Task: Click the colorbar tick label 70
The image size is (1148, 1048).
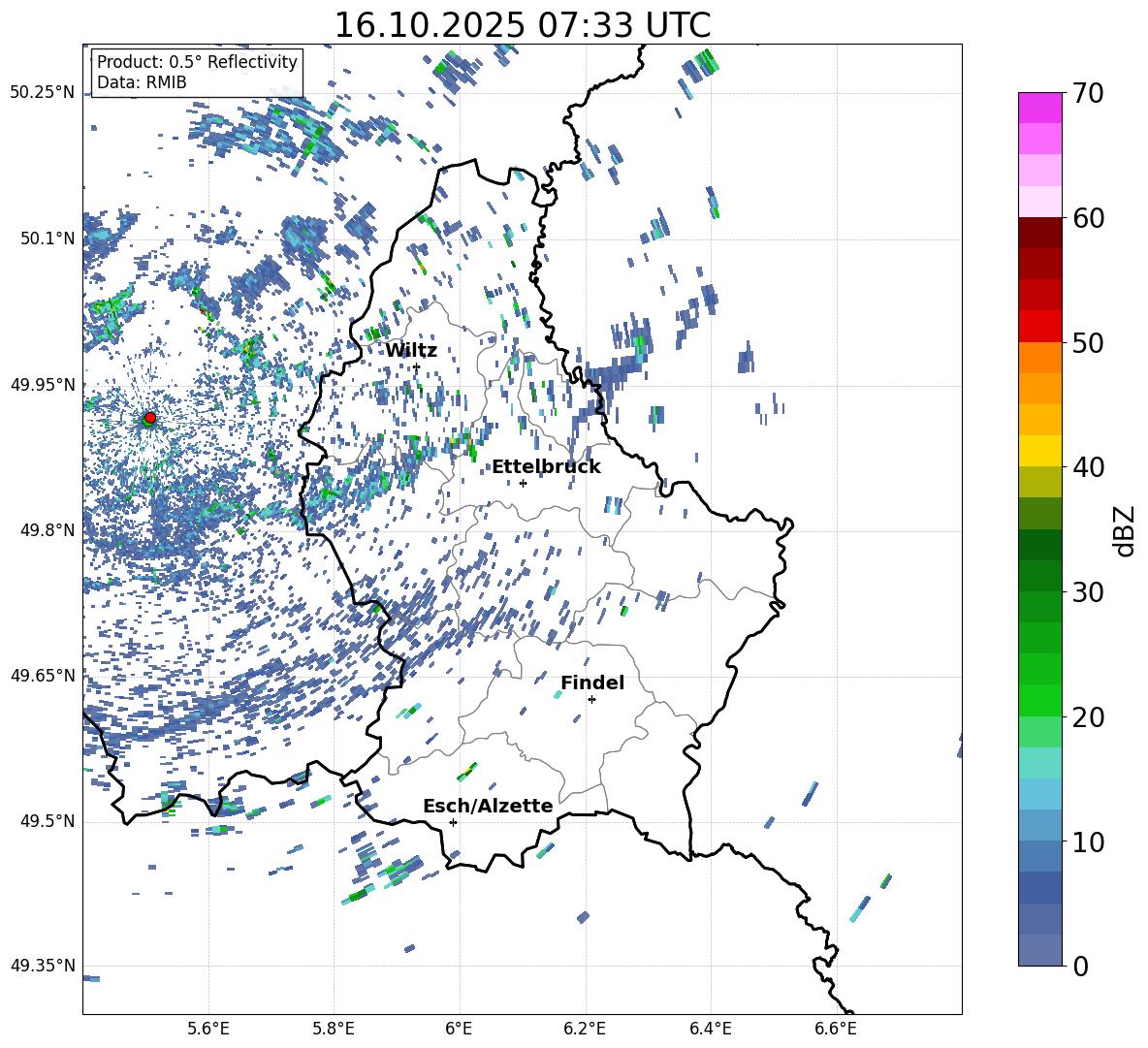Action: pyautogui.click(x=1088, y=93)
